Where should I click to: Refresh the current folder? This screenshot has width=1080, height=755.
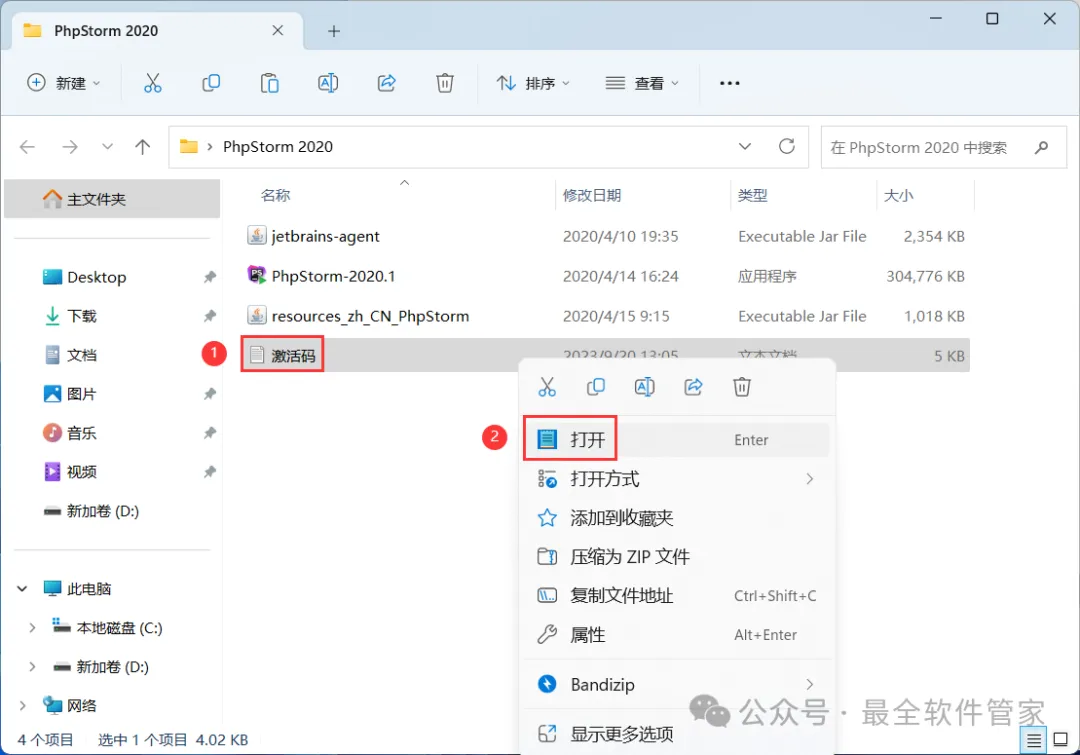point(787,147)
